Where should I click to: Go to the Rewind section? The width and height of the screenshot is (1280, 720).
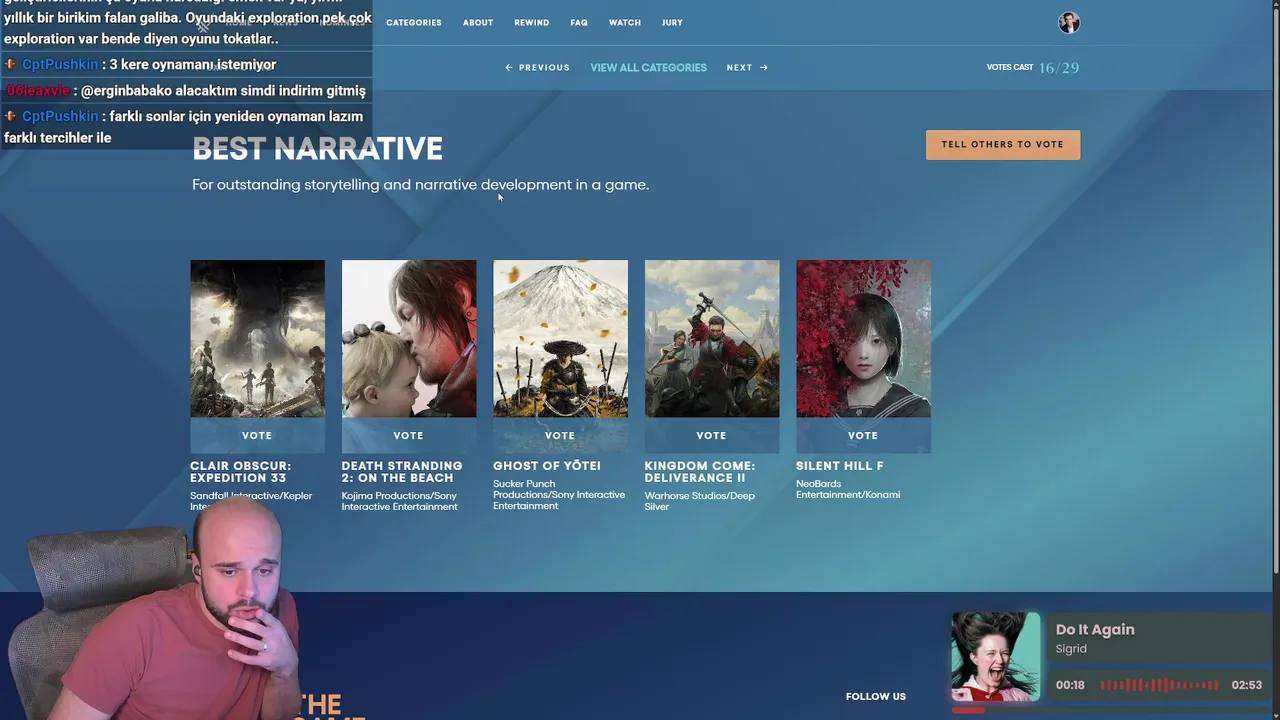(x=531, y=23)
